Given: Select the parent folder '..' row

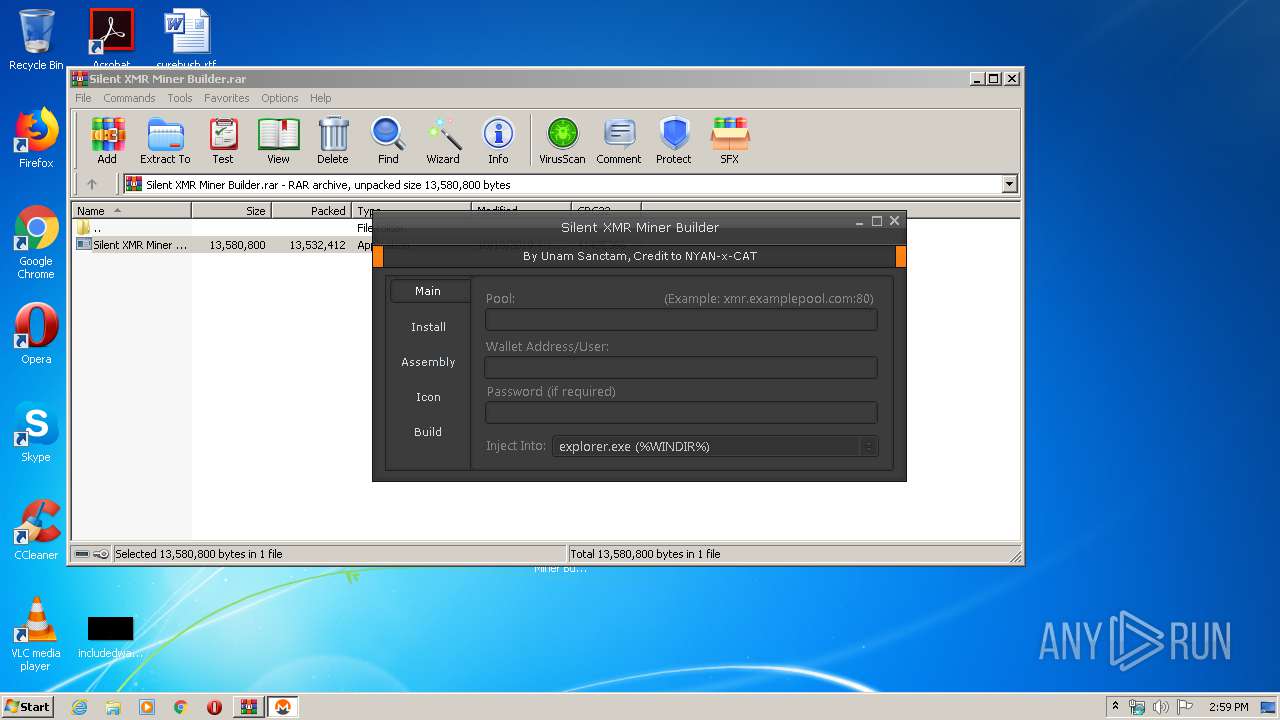Looking at the screenshot, I should [224, 228].
